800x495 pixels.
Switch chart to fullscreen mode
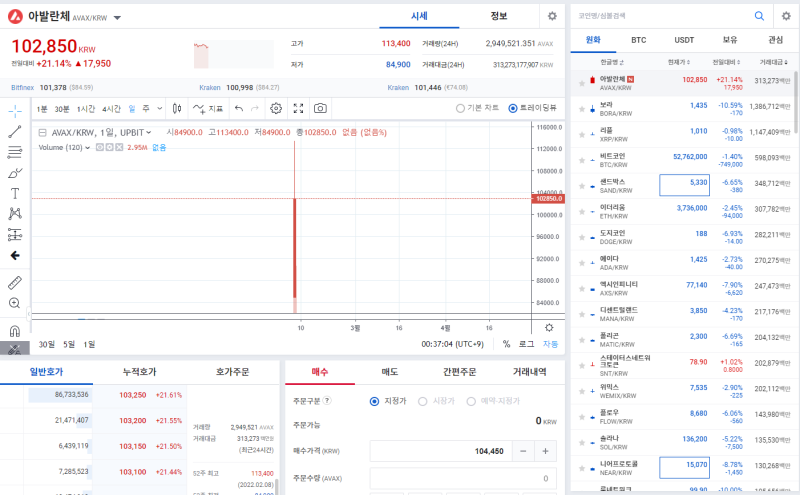(298, 108)
